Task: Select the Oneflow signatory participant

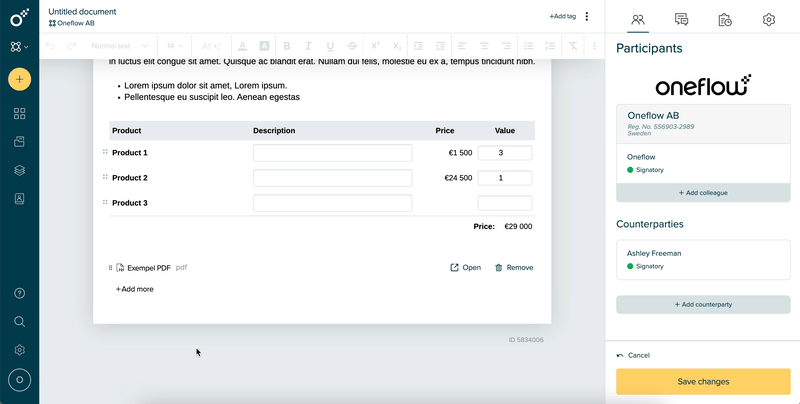Action: coord(703,163)
